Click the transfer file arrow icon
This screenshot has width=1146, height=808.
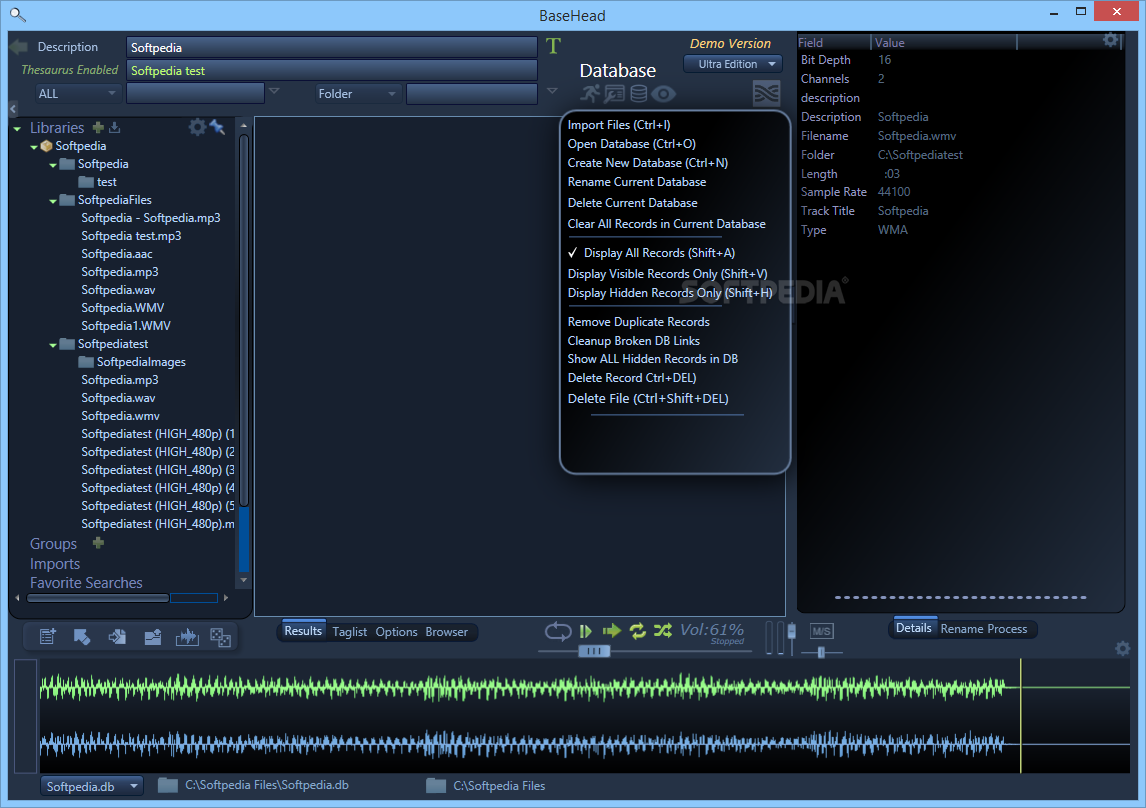117,636
